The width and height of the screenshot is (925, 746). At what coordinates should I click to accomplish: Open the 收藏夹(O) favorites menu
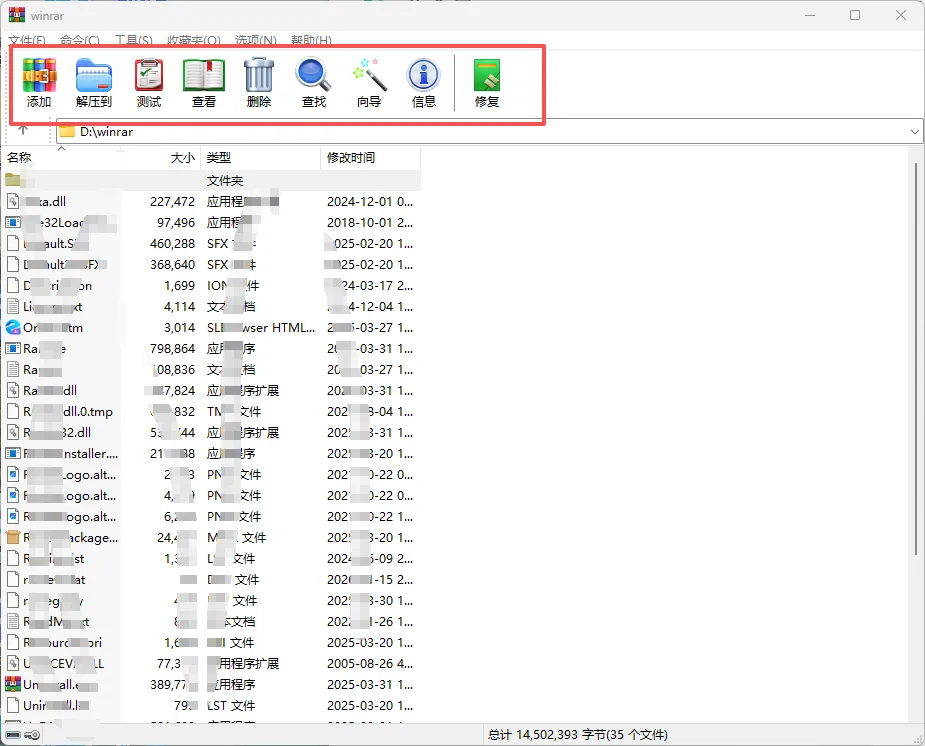click(193, 40)
